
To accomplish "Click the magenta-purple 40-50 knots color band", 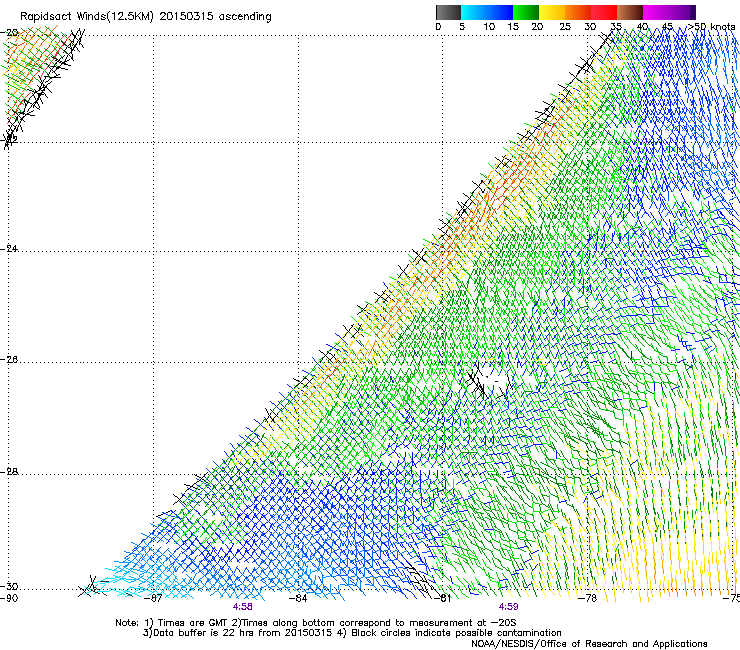I will pyautogui.click(x=669, y=12).
